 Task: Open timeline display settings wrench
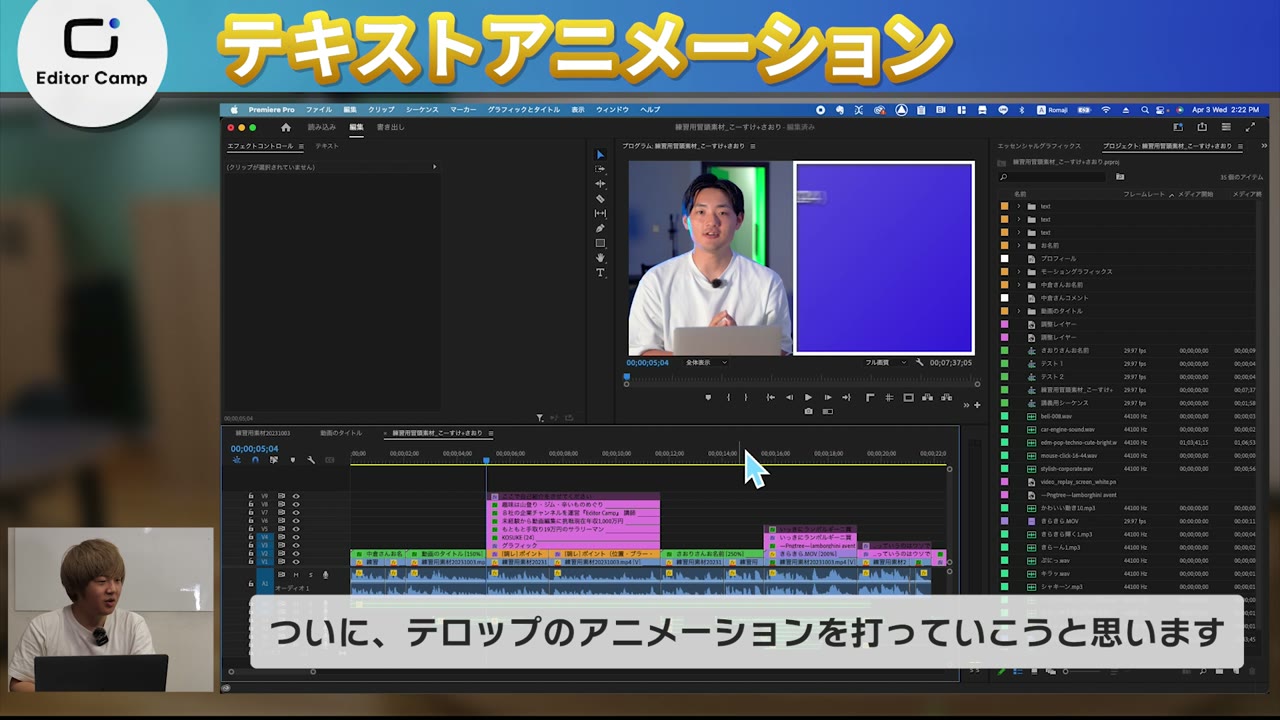pyautogui.click(x=311, y=460)
